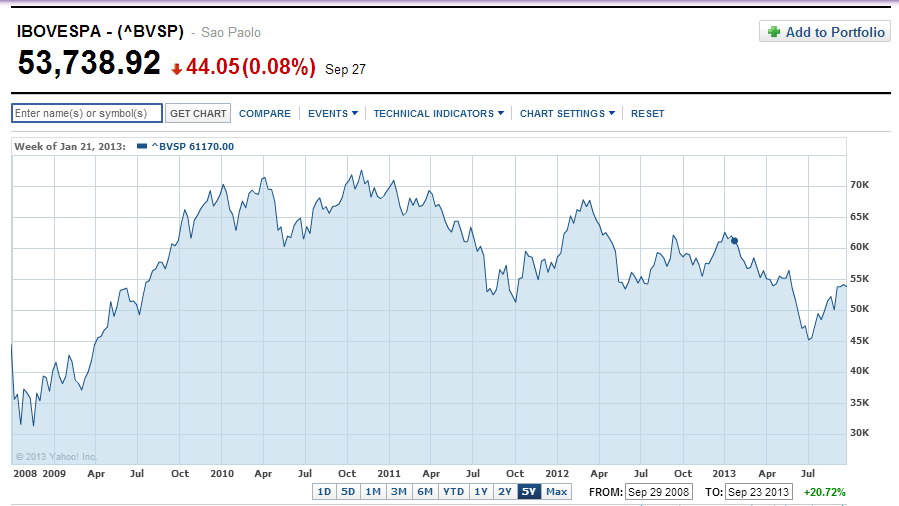Click the 2013 x-axis label
The image size is (899, 506).
click(x=724, y=473)
